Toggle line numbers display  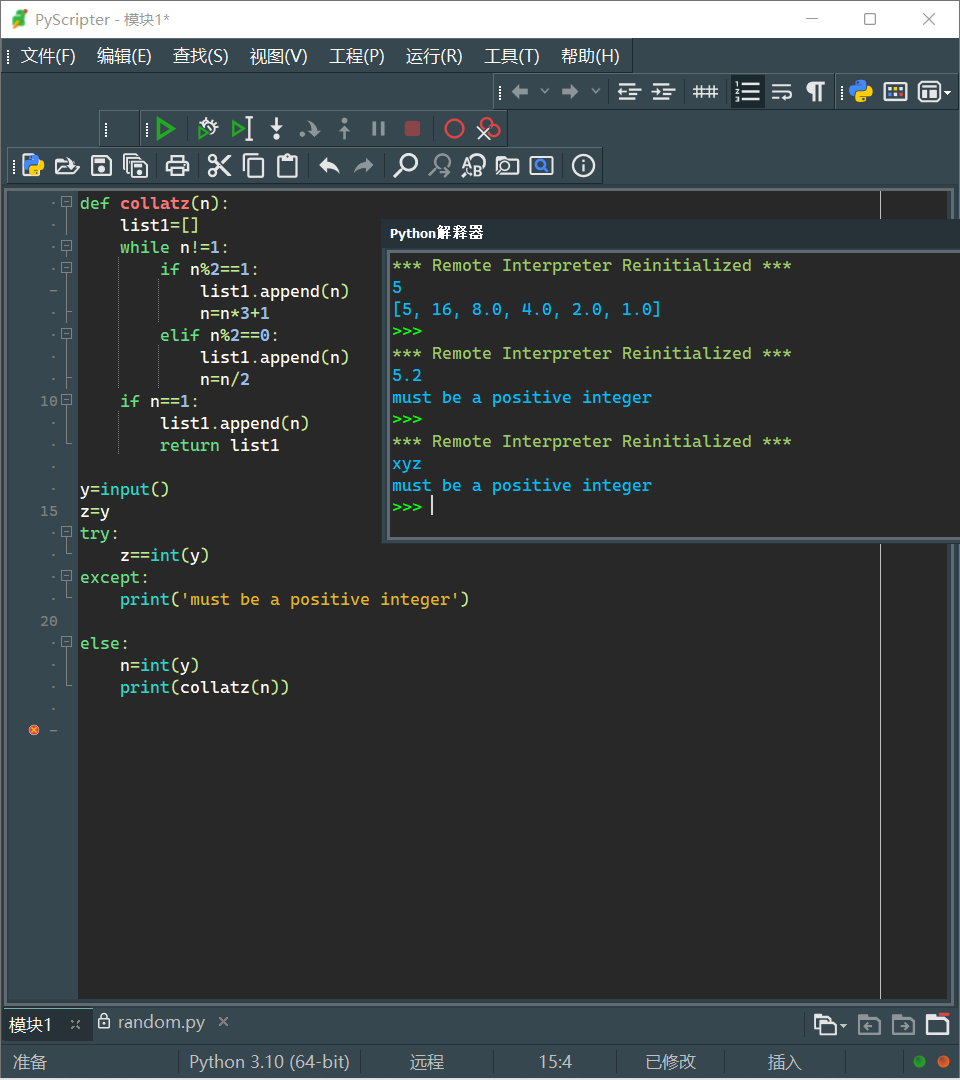(x=747, y=92)
